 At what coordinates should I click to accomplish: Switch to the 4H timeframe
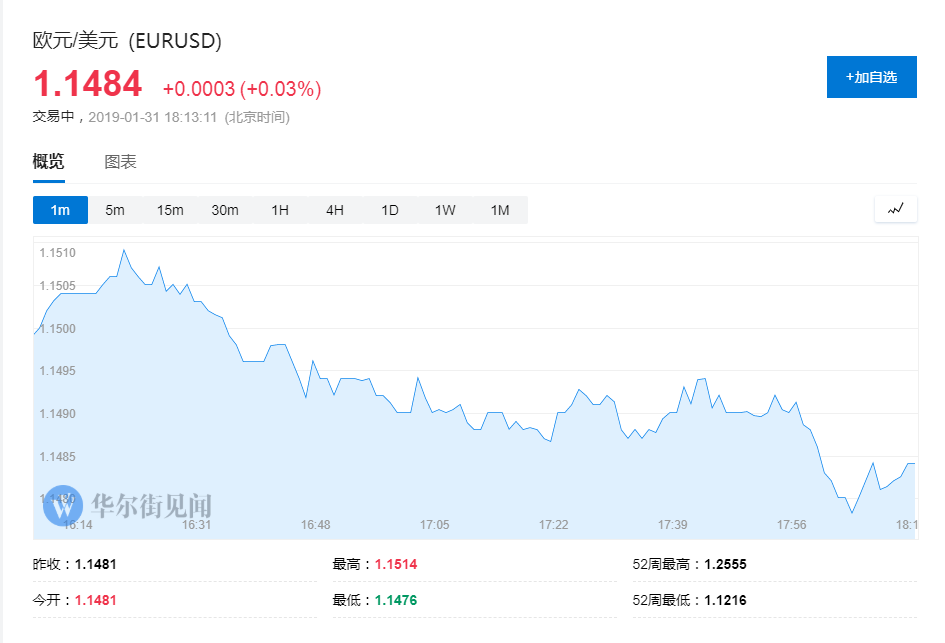(x=335, y=210)
